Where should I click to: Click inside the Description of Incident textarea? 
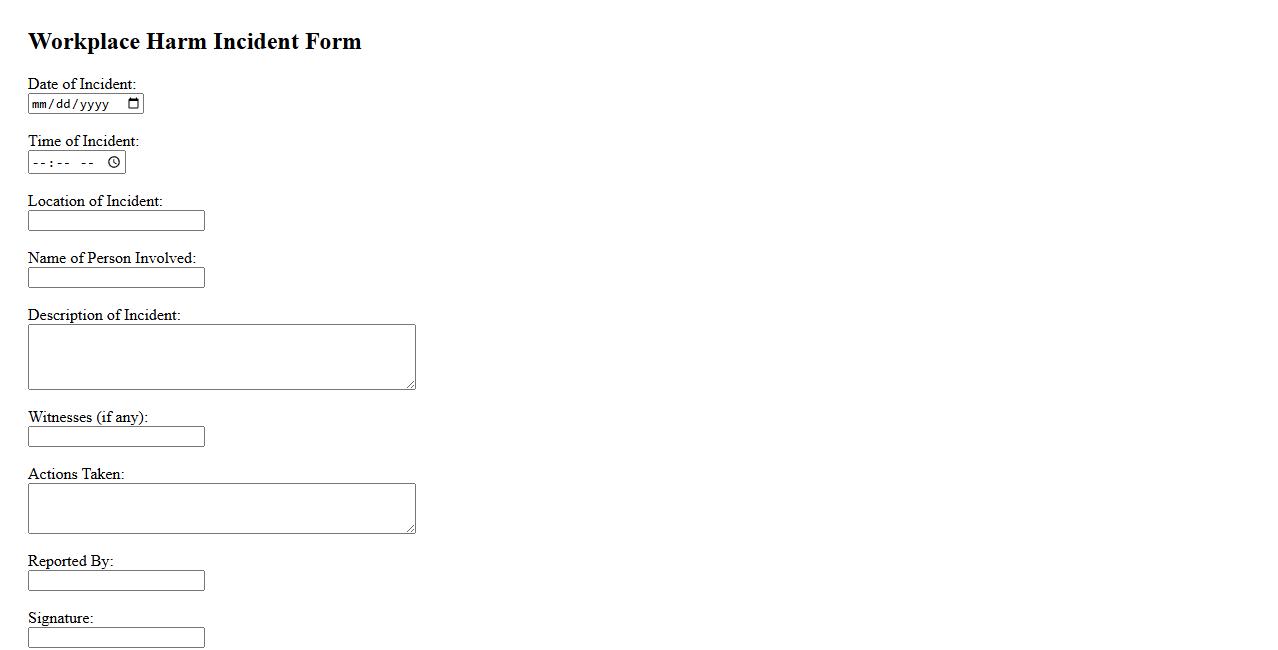[x=221, y=356]
